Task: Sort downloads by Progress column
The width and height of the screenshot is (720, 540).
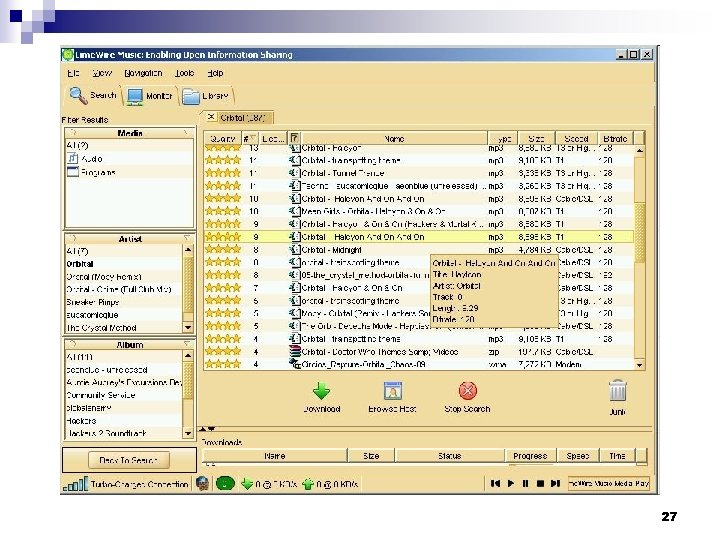Action: click(530, 456)
